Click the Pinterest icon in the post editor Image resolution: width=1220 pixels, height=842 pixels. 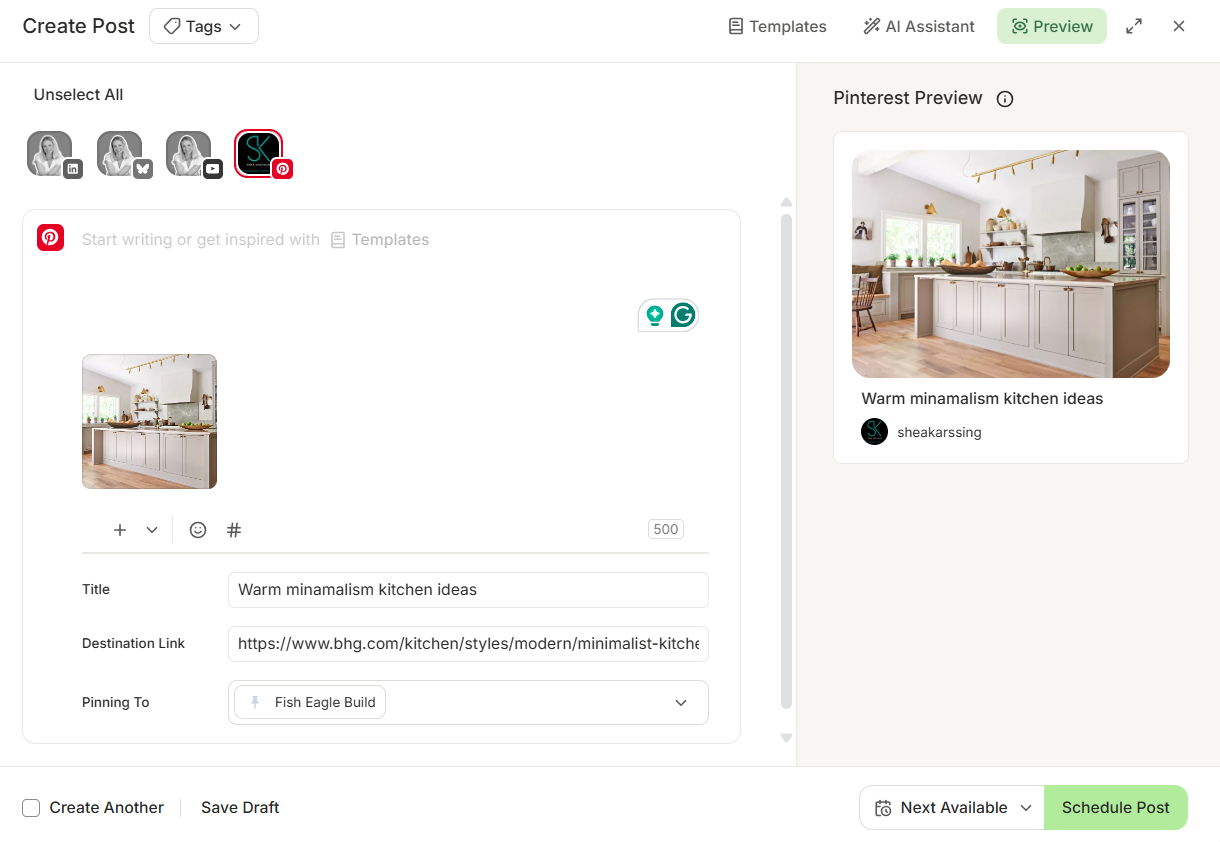coord(50,237)
